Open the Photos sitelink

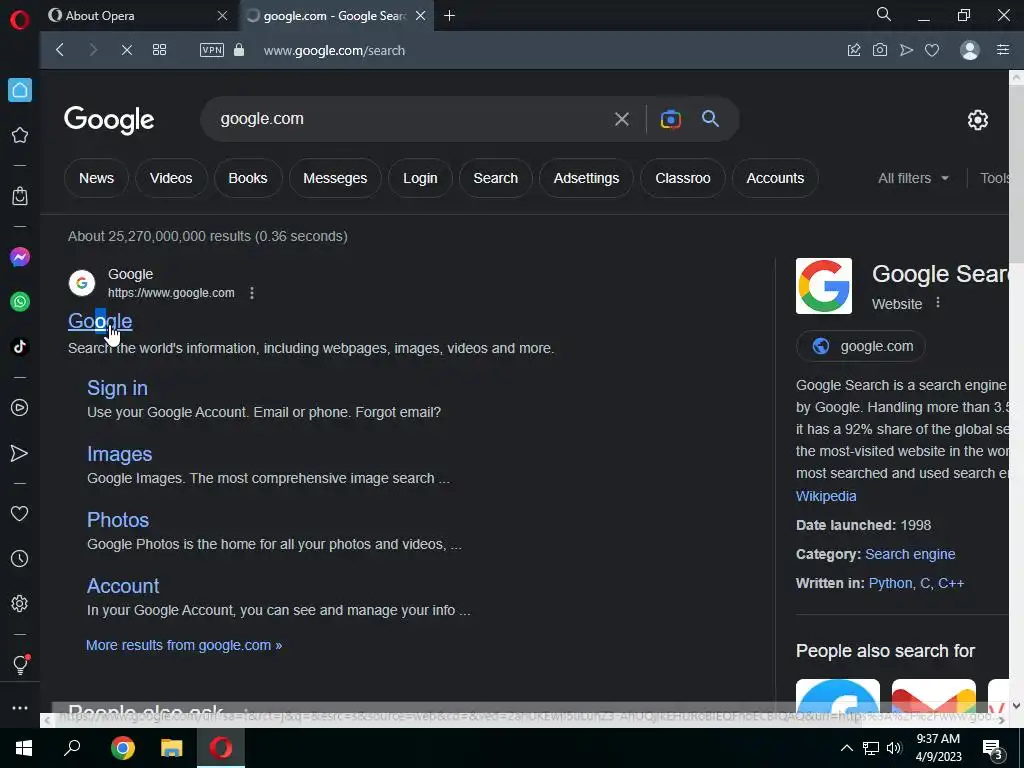pos(118,520)
